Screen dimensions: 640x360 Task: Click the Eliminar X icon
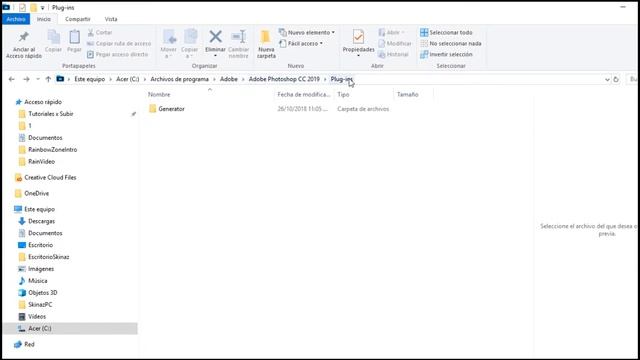216,37
